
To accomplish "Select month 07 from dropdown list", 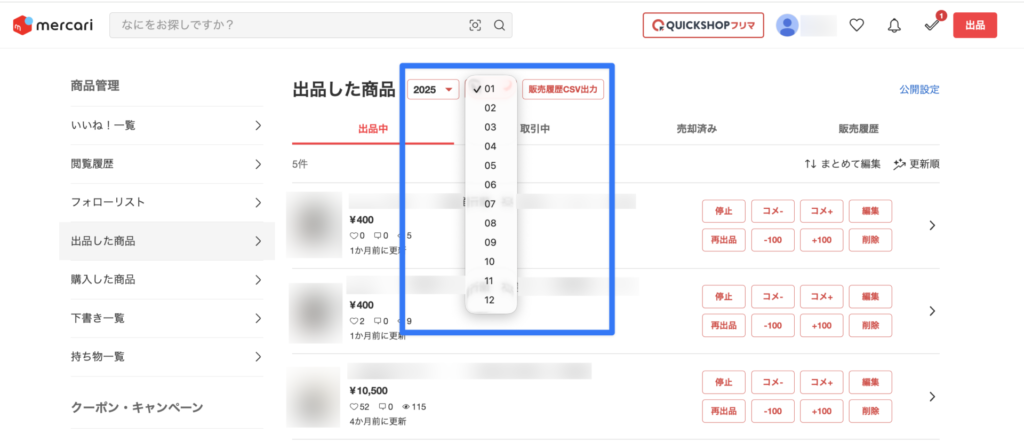I will tap(490, 204).
